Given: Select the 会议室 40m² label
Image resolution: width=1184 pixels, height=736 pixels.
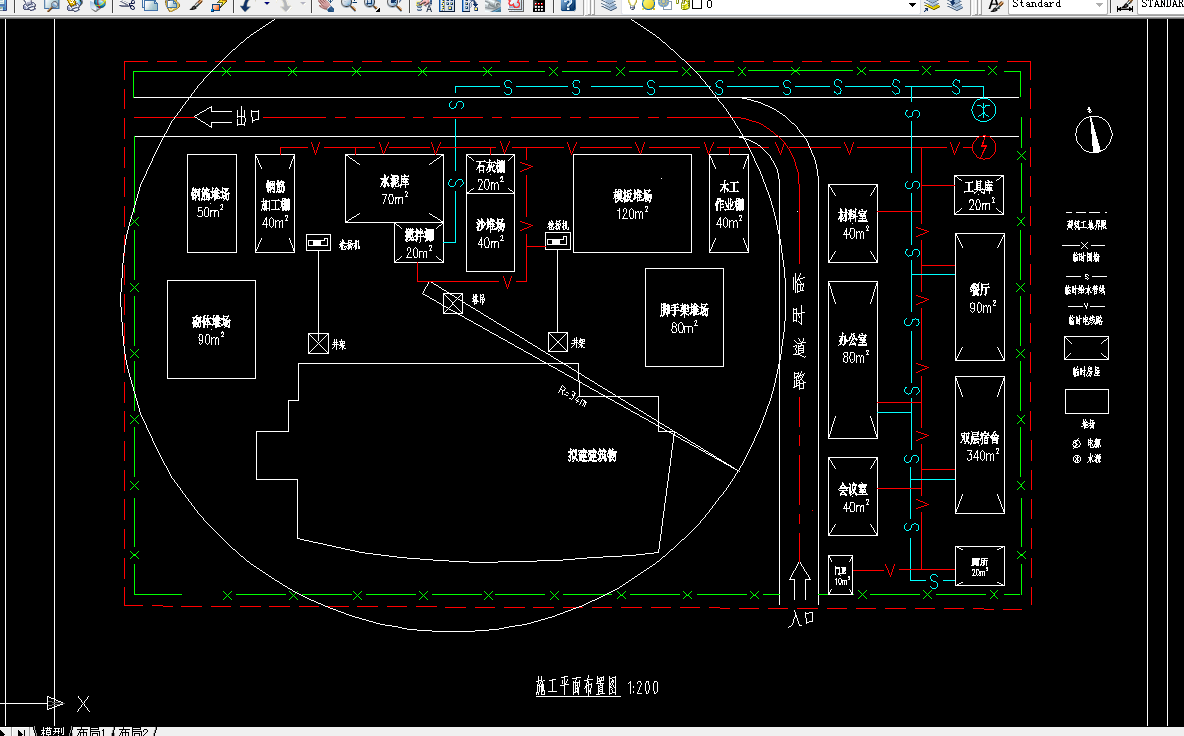Looking at the screenshot, I should coord(853,497).
